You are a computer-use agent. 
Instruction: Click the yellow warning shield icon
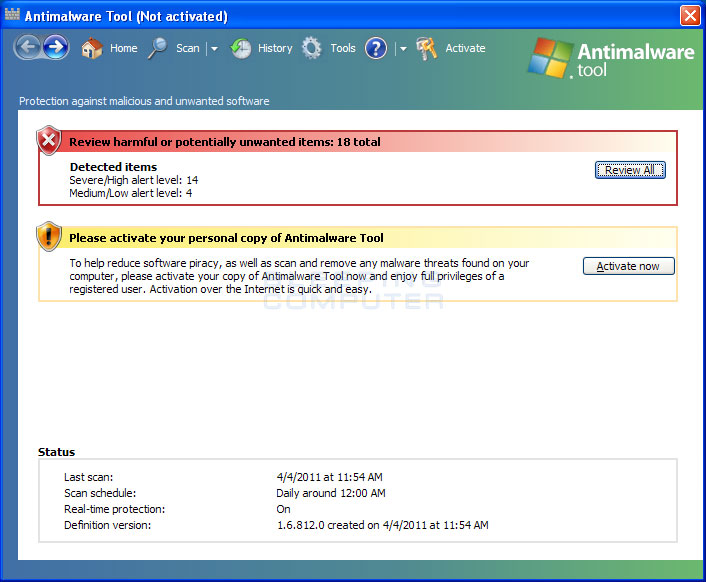click(49, 236)
